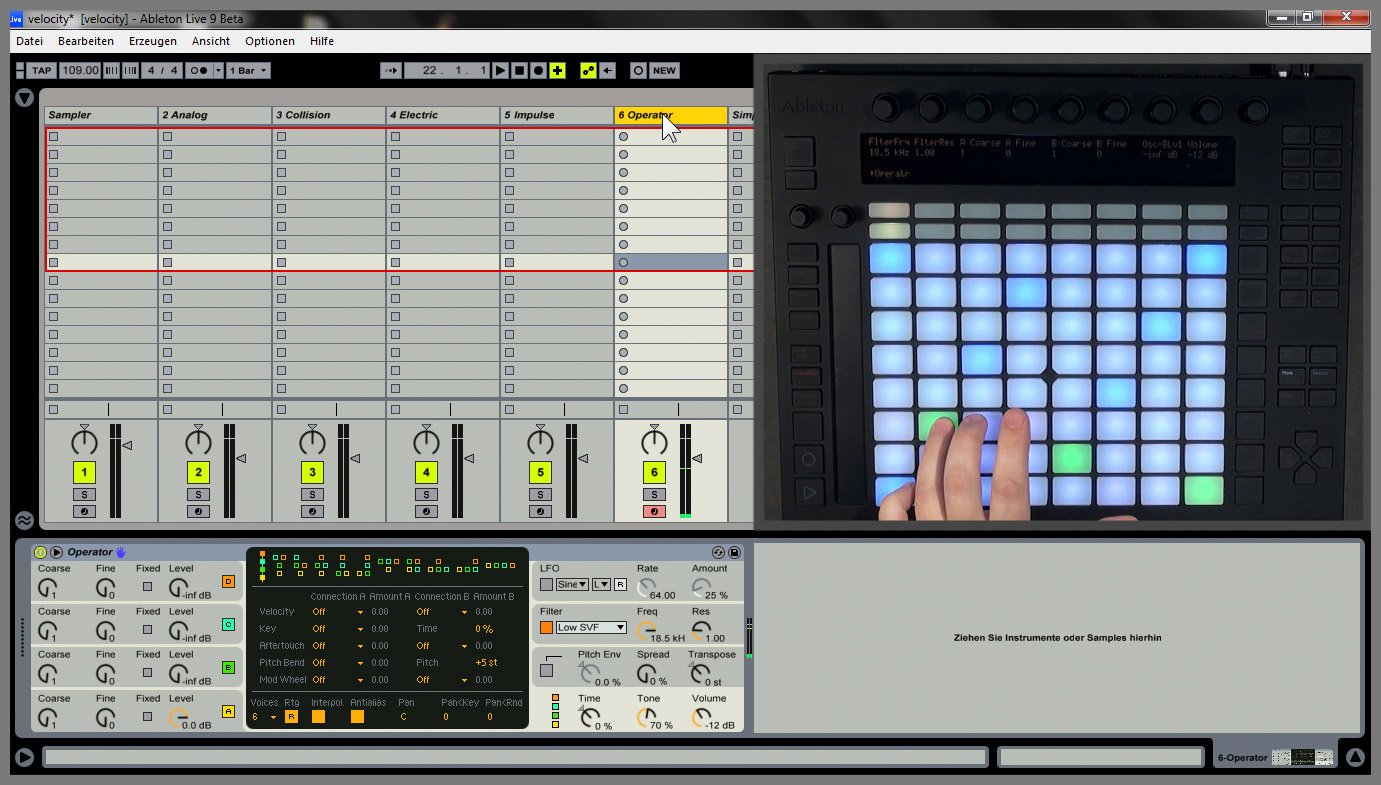Select the 3 Collision track header
Image resolution: width=1381 pixels, height=785 pixels.
pyautogui.click(x=329, y=115)
